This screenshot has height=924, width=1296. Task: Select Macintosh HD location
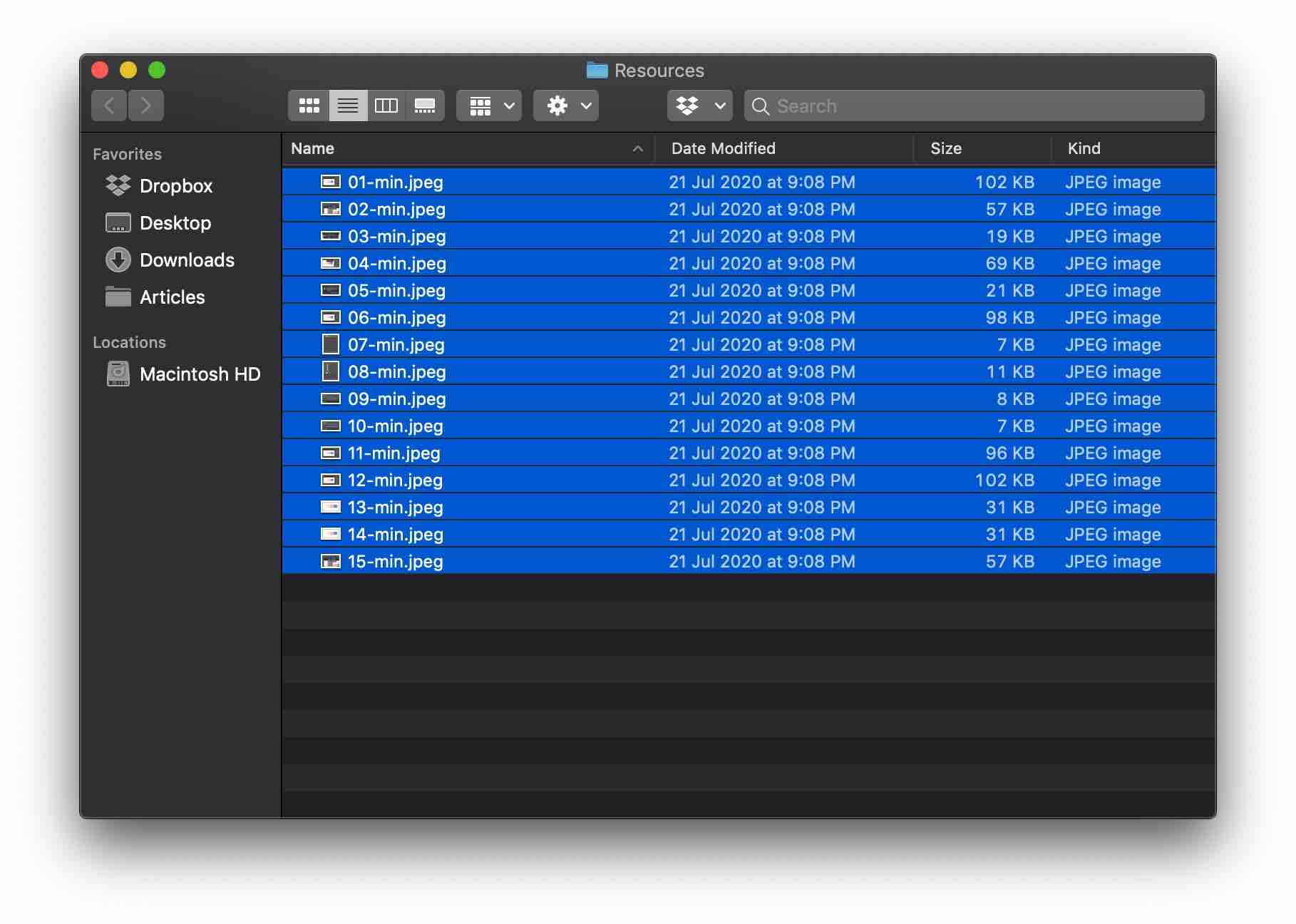183,374
